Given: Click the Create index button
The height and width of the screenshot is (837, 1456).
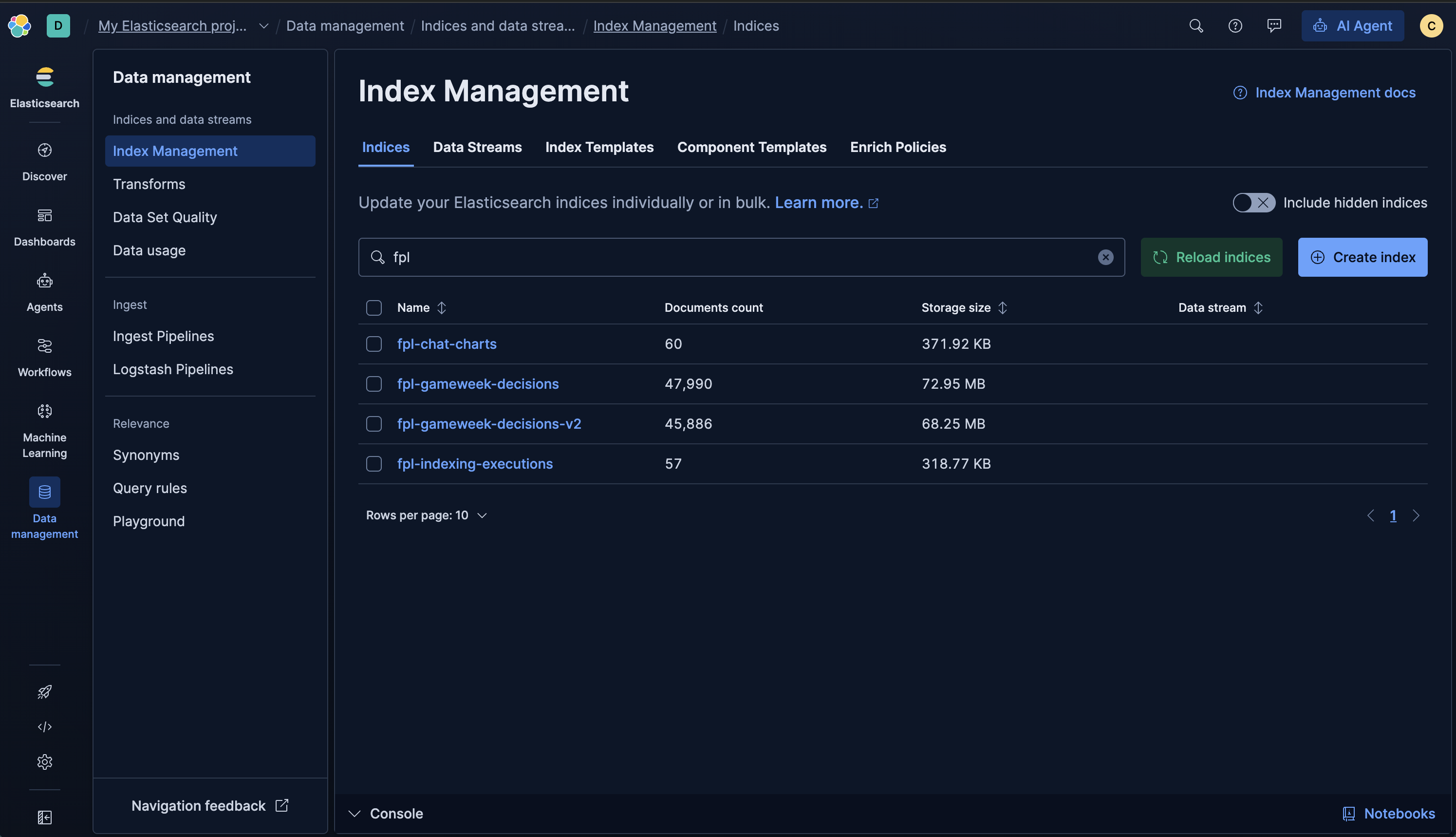Looking at the screenshot, I should coord(1362,258).
